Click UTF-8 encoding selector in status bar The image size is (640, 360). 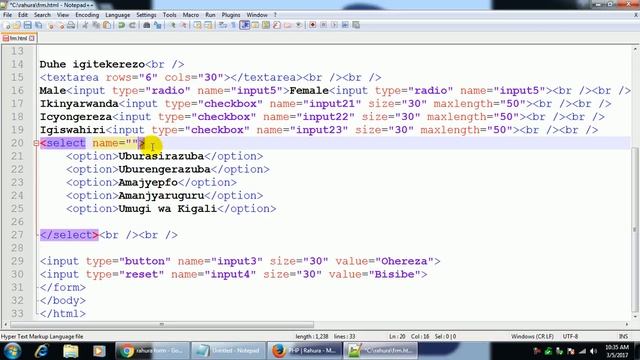point(570,336)
